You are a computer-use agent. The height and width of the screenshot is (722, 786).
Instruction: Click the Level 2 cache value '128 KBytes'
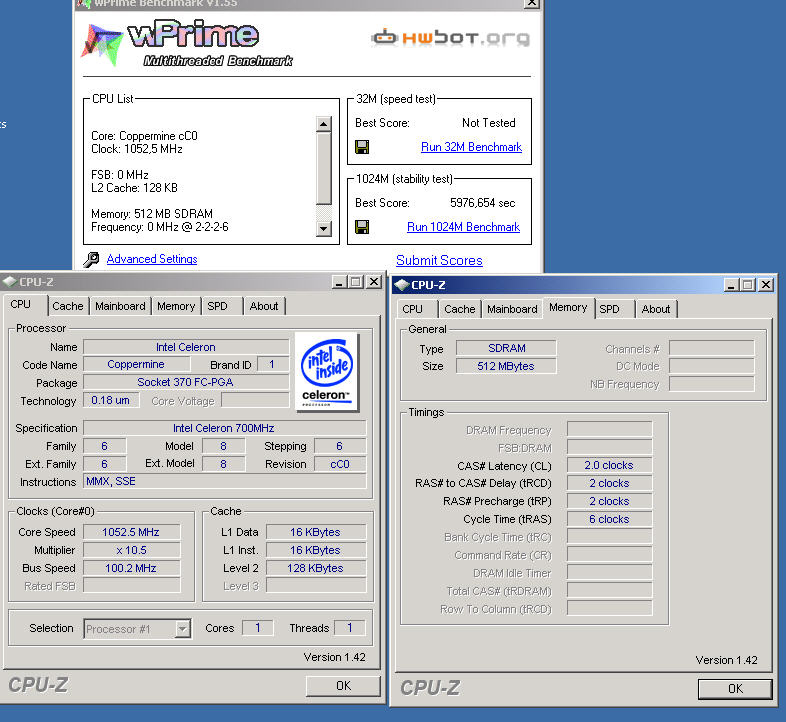(x=316, y=569)
